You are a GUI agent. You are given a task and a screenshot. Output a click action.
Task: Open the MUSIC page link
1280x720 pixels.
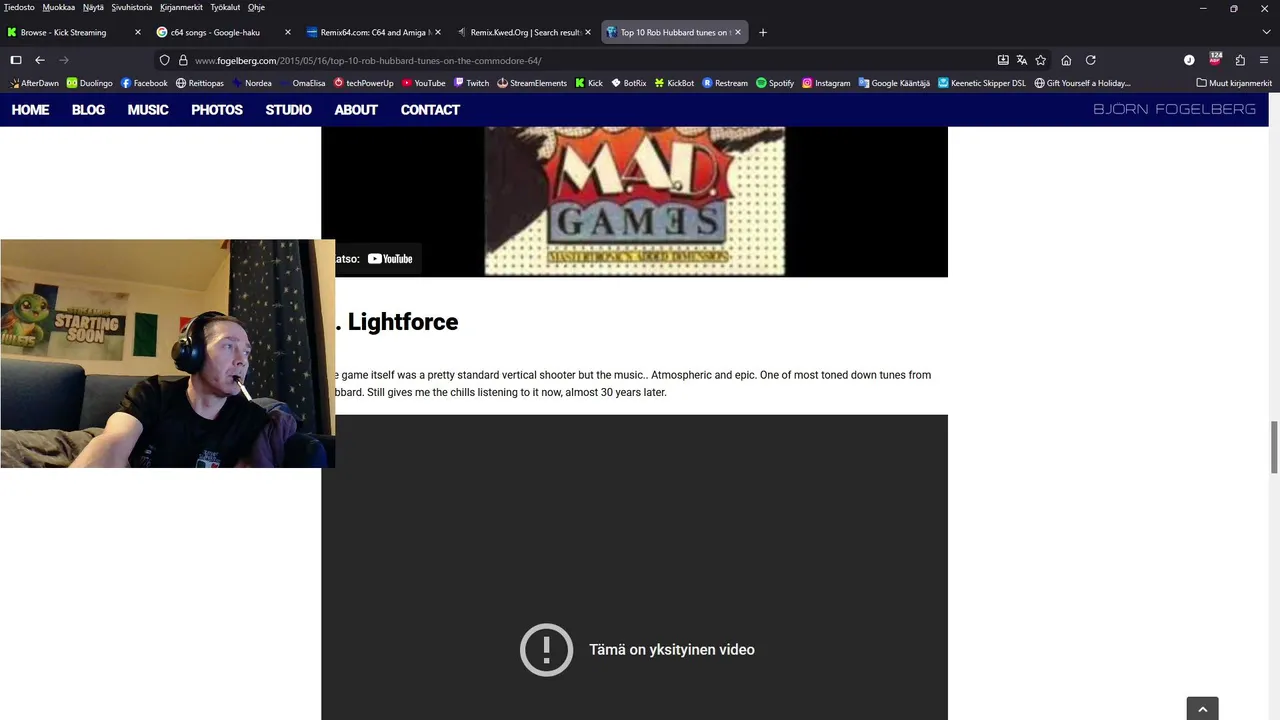click(x=148, y=110)
